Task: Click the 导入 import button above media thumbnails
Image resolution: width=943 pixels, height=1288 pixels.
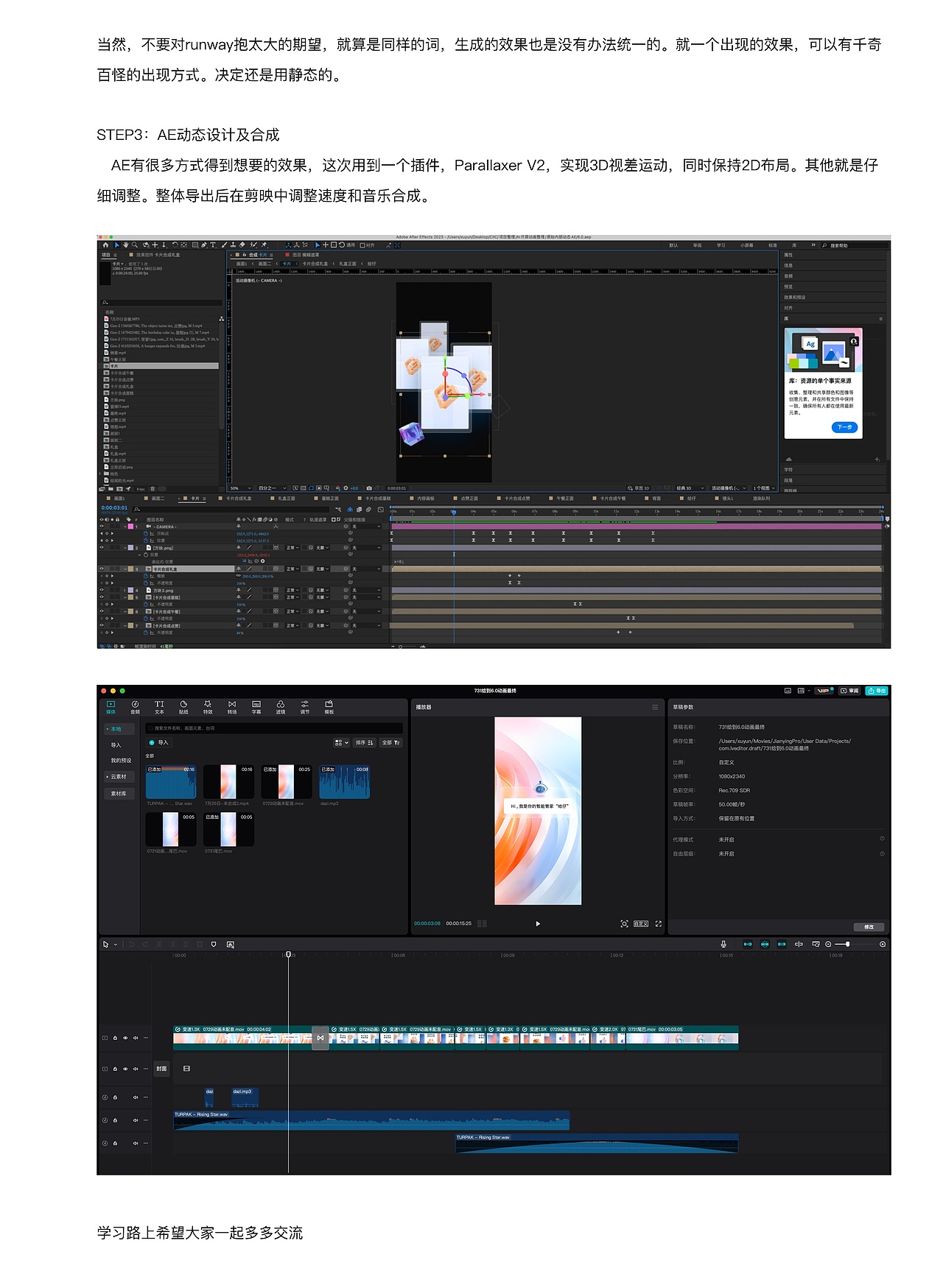Action: pos(159,742)
